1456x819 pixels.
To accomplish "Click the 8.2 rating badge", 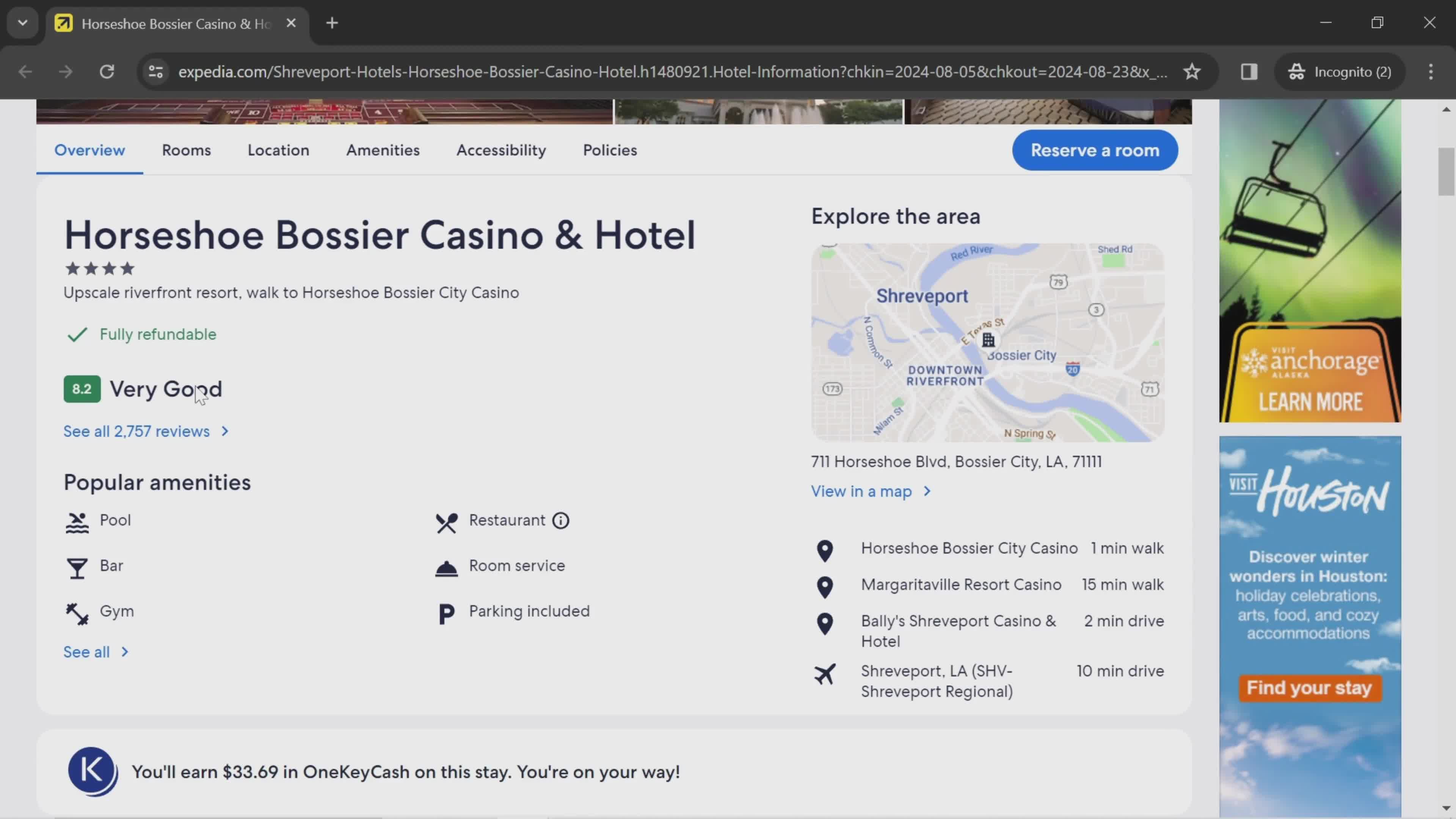I will coord(82,389).
